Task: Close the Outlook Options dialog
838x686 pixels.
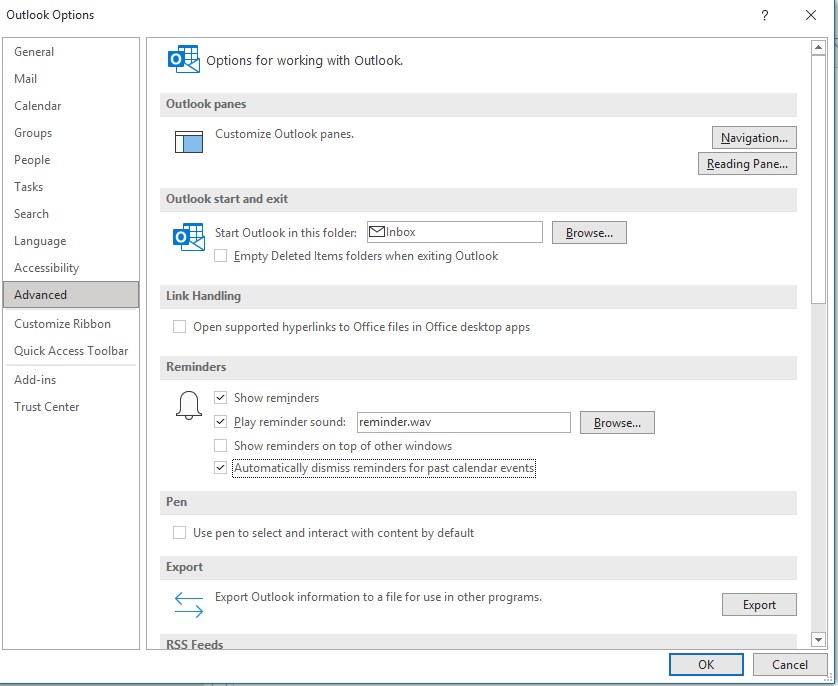Action: (x=811, y=15)
